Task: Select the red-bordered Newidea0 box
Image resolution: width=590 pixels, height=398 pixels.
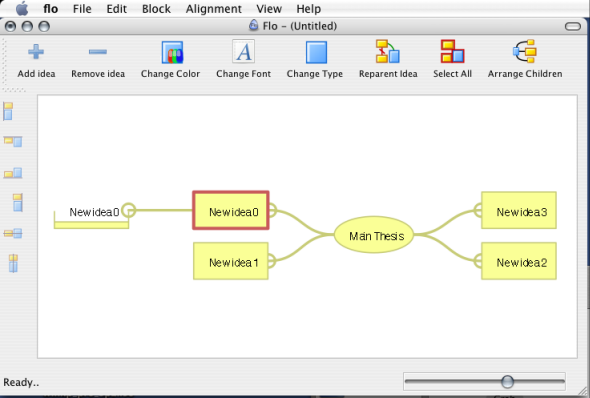Action: pyautogui.click(x=231, y=210)
